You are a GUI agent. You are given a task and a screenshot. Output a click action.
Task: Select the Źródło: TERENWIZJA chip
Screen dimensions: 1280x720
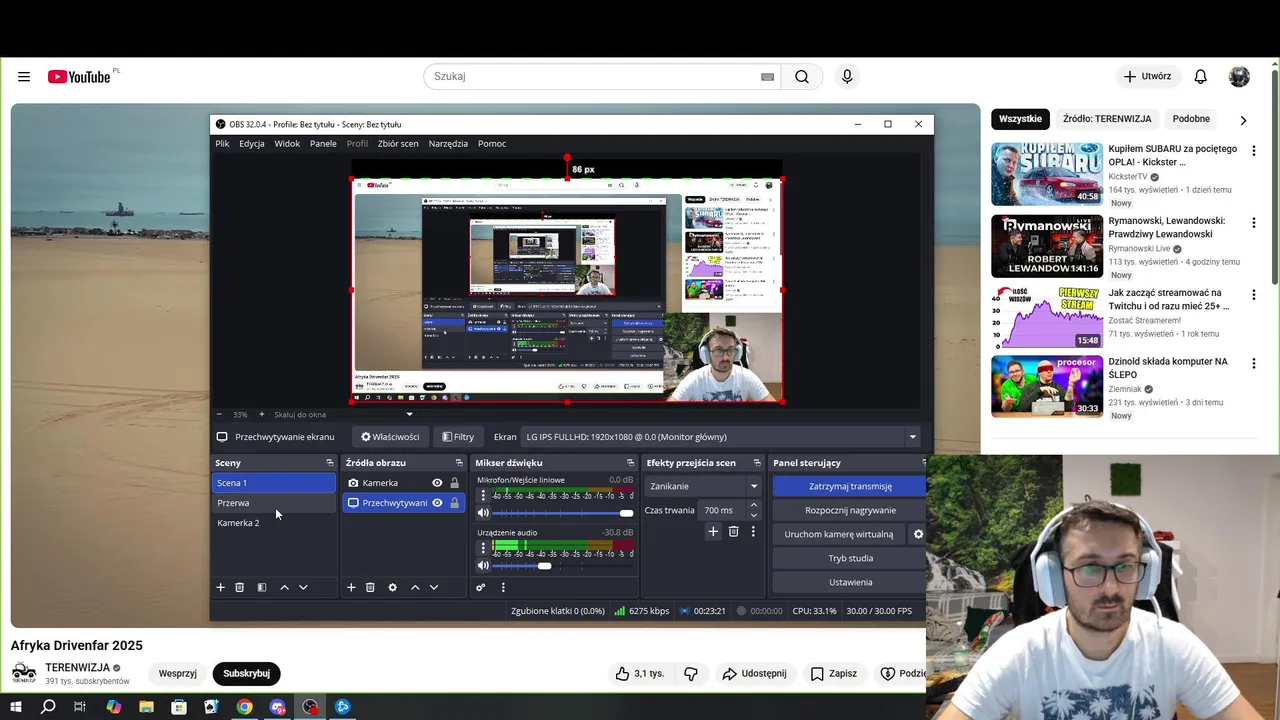point(1107,119)
